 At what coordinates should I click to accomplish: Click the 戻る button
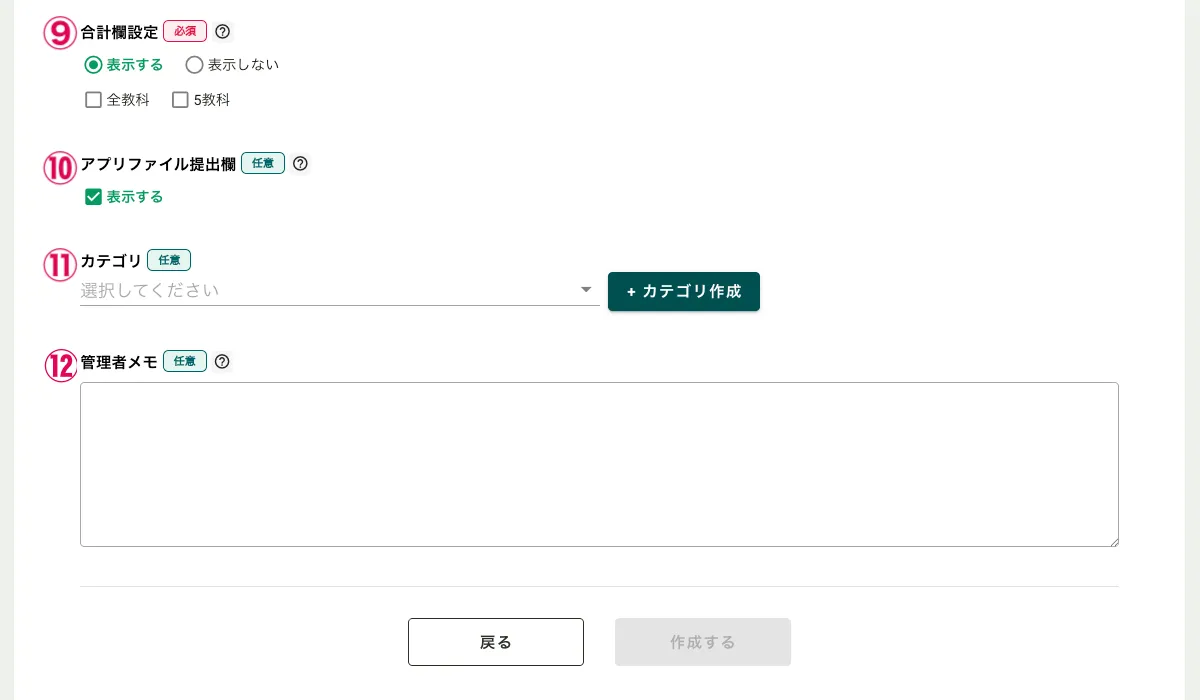pos(496,642)
